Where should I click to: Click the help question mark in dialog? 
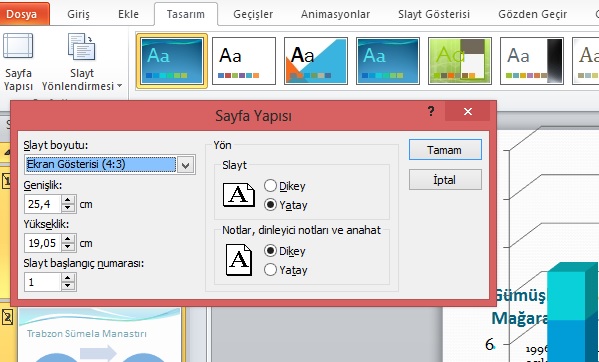[x=431, y=111]
